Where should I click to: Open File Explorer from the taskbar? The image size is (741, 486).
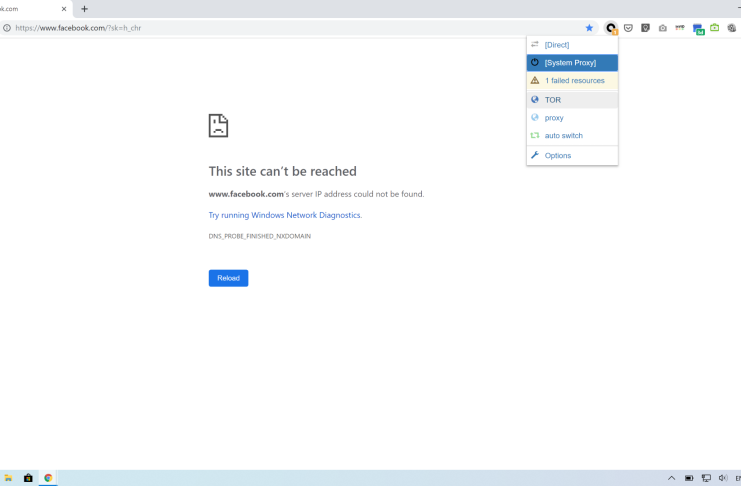(8, 478)
